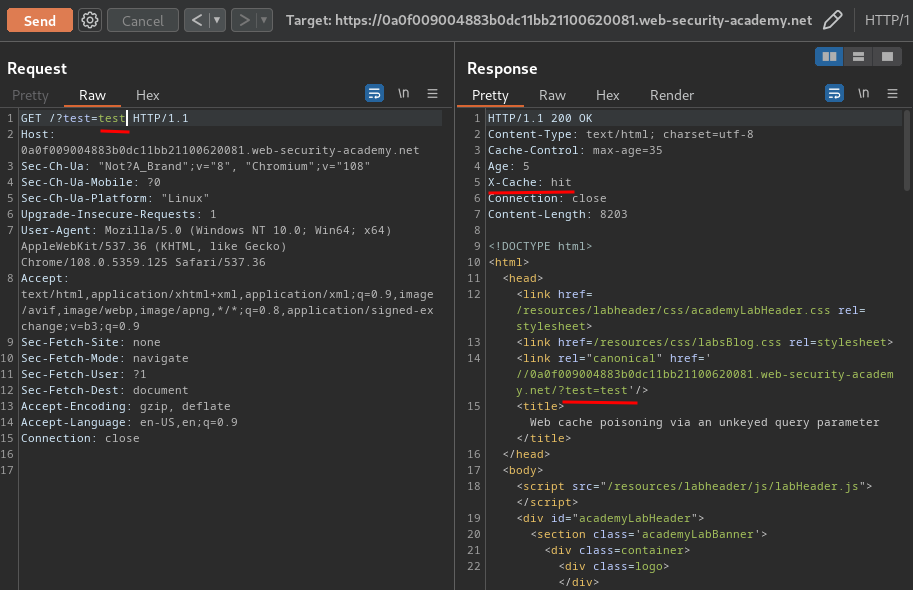
Task: Click the 'Response' panel heading
Action: tap(502, 69)
